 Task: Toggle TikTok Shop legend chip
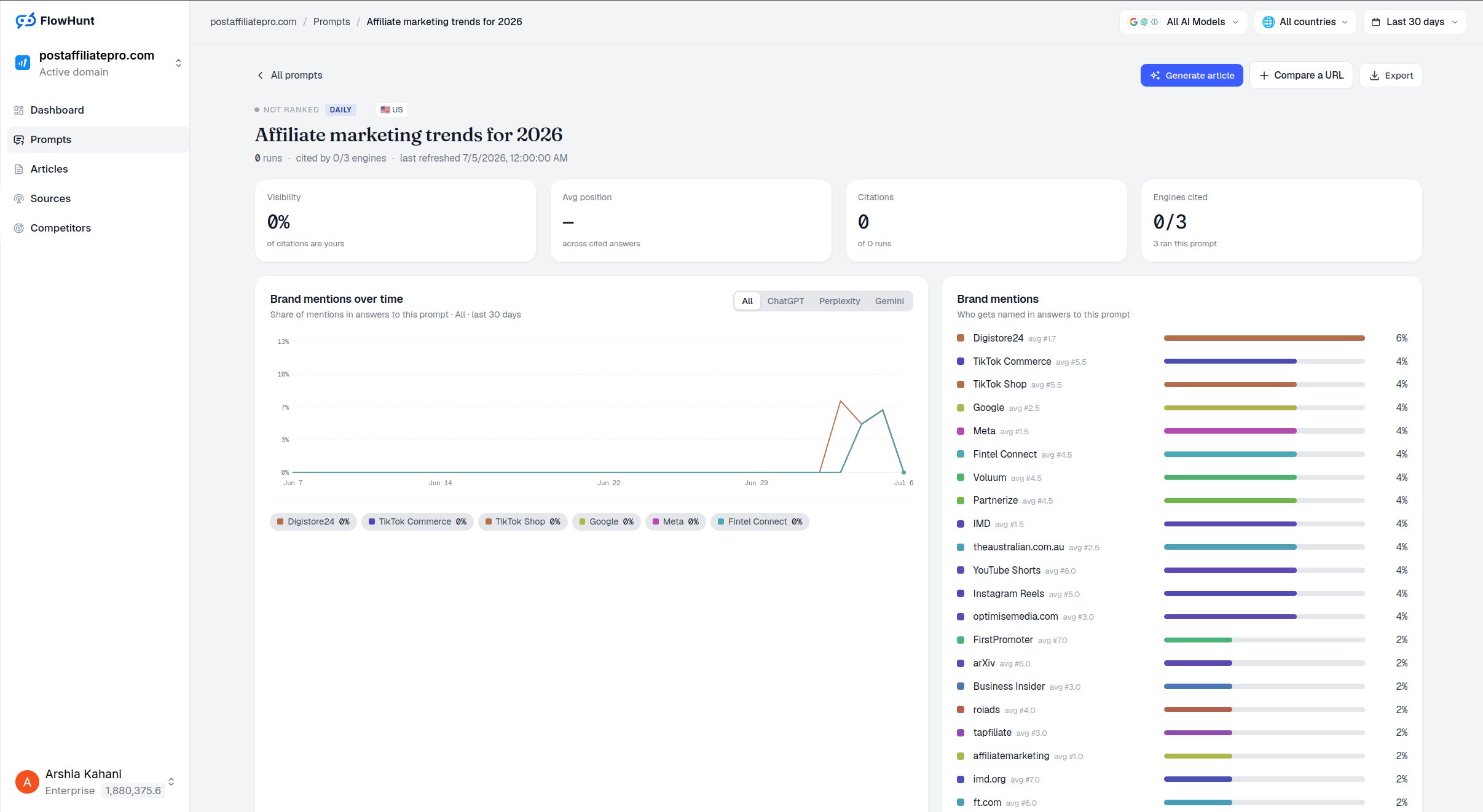pyautogui.click(x=522, y=521)
